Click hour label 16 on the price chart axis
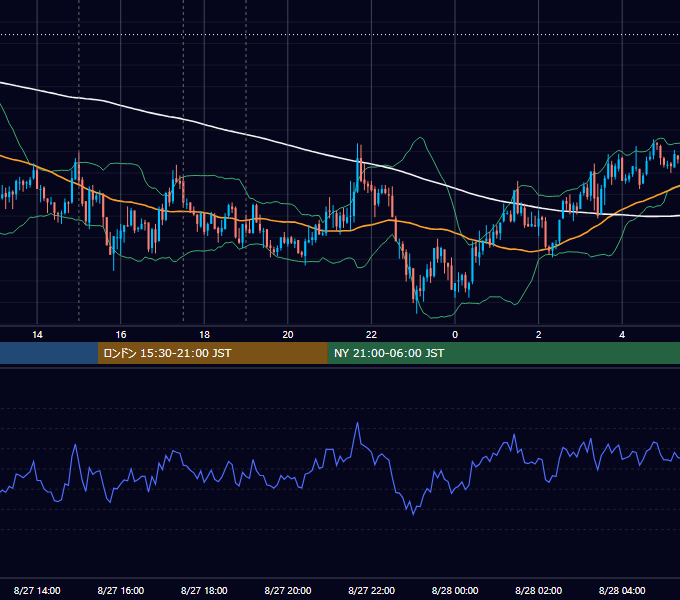The height and width of the screenshot is (600, 680). pyautogui.click(x=121, y=335)
